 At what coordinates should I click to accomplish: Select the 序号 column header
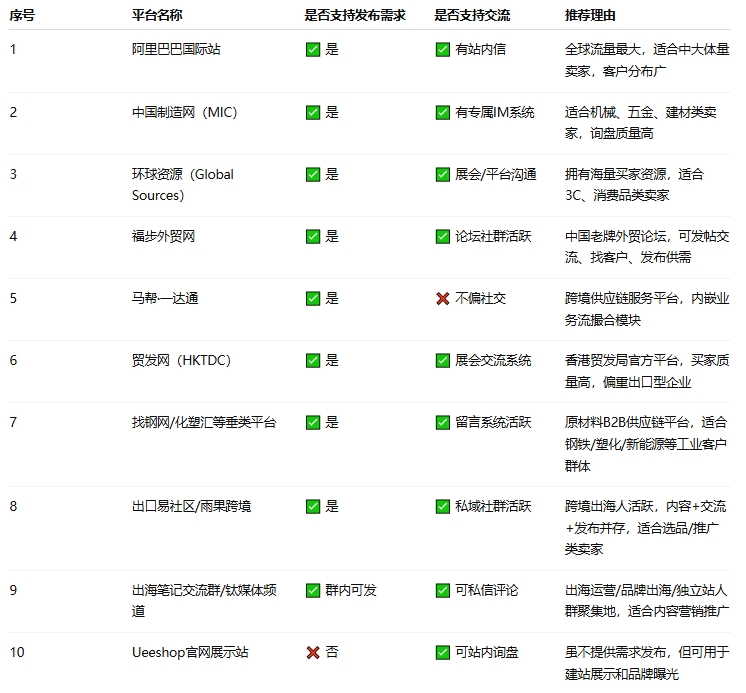click(x=22, y=15)
